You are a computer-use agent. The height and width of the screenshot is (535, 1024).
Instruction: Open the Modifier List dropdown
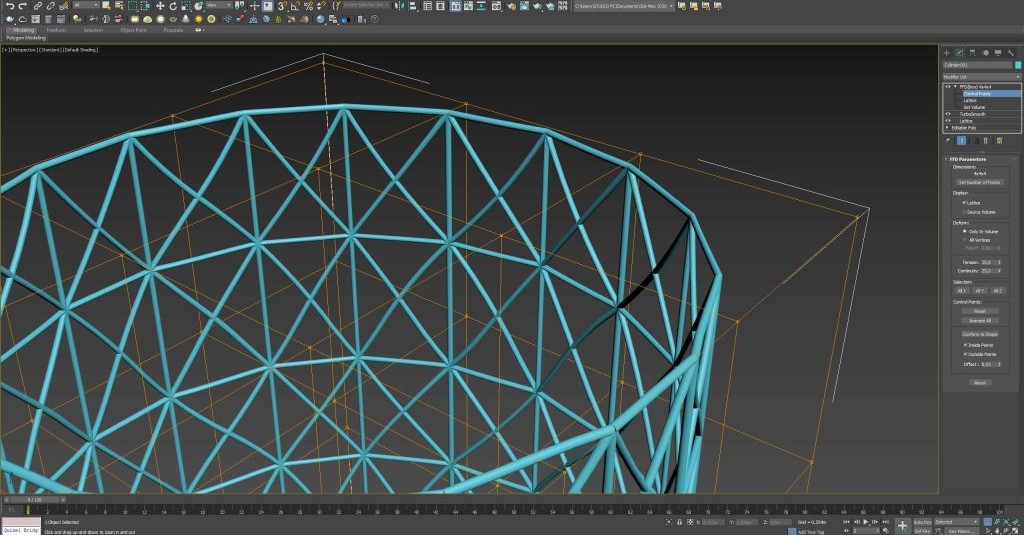click(x=982, y=77)
